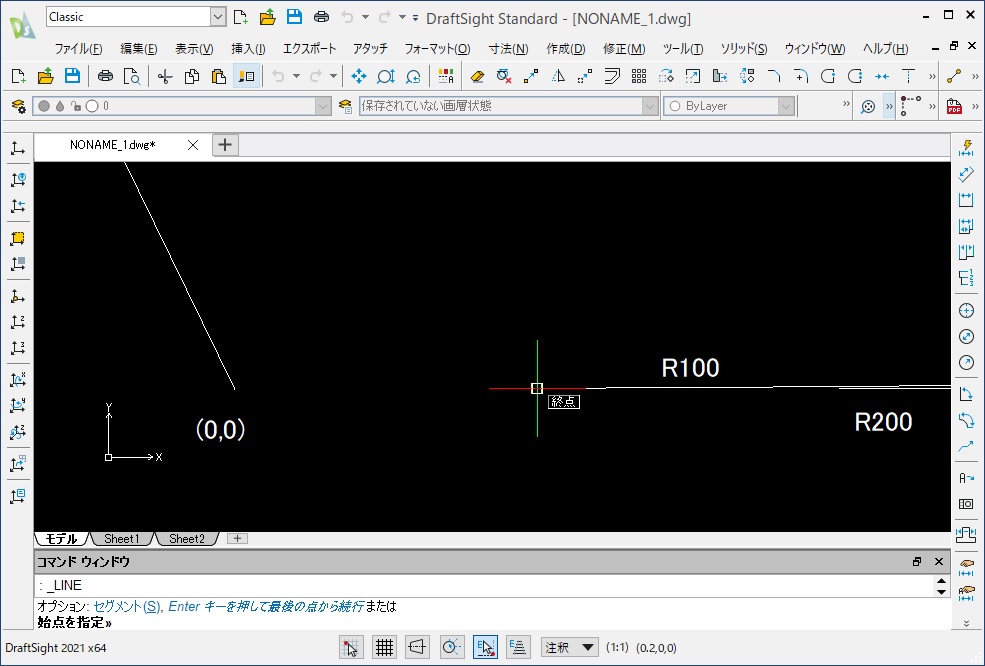Click the dynamic Zoom tool icon
The image size is (985, 666).
386,77
